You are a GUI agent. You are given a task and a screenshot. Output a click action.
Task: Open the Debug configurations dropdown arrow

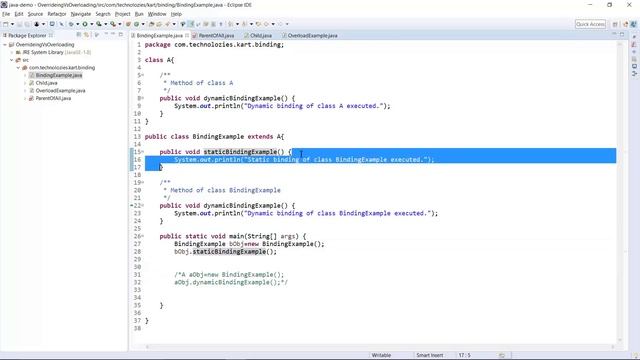pos(78,24)
